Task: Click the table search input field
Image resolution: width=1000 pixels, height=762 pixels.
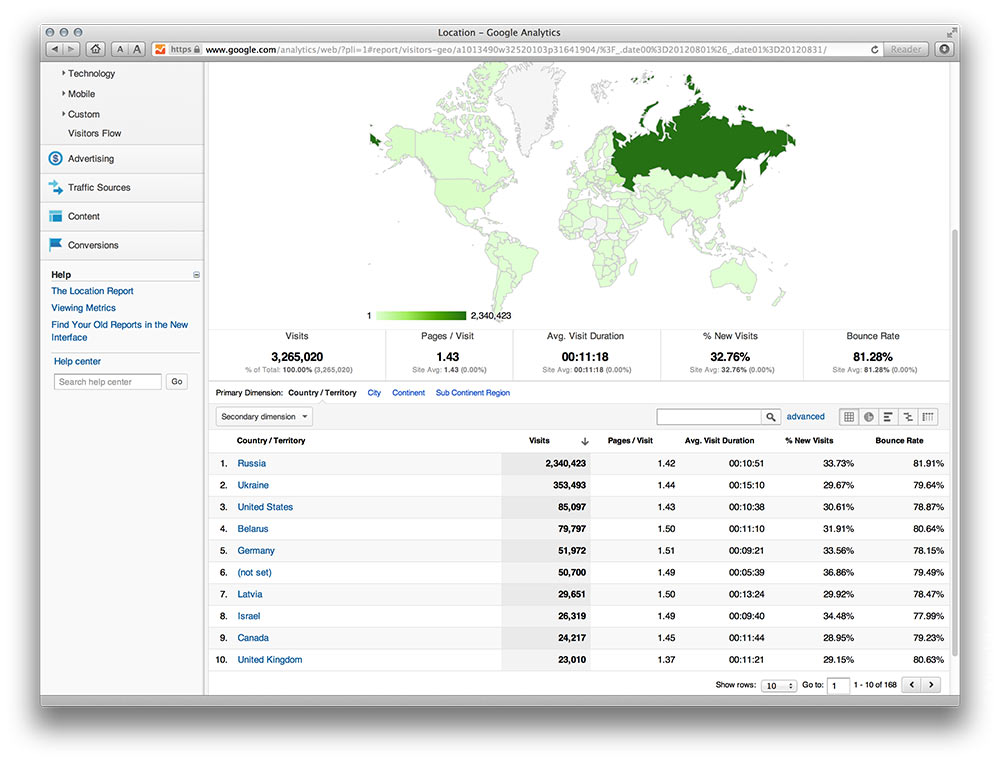Action: 709,416
